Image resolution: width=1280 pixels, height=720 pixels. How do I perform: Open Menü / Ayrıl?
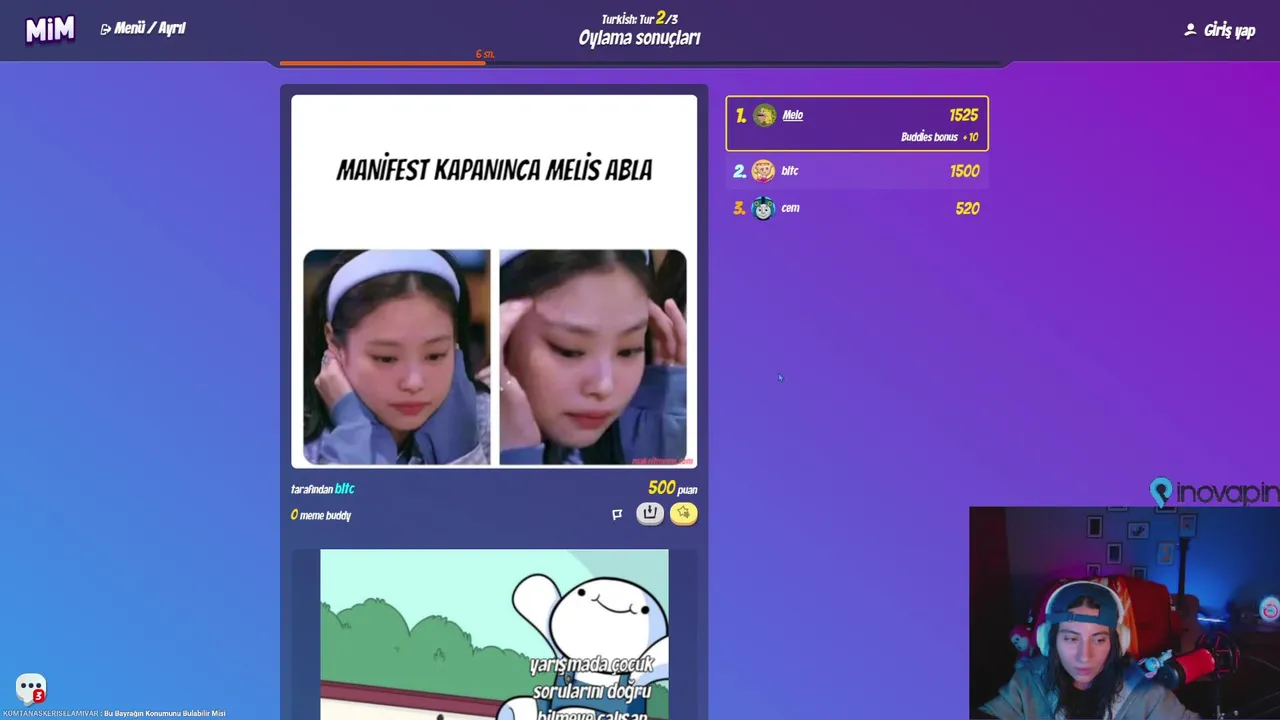pos(143,29)
